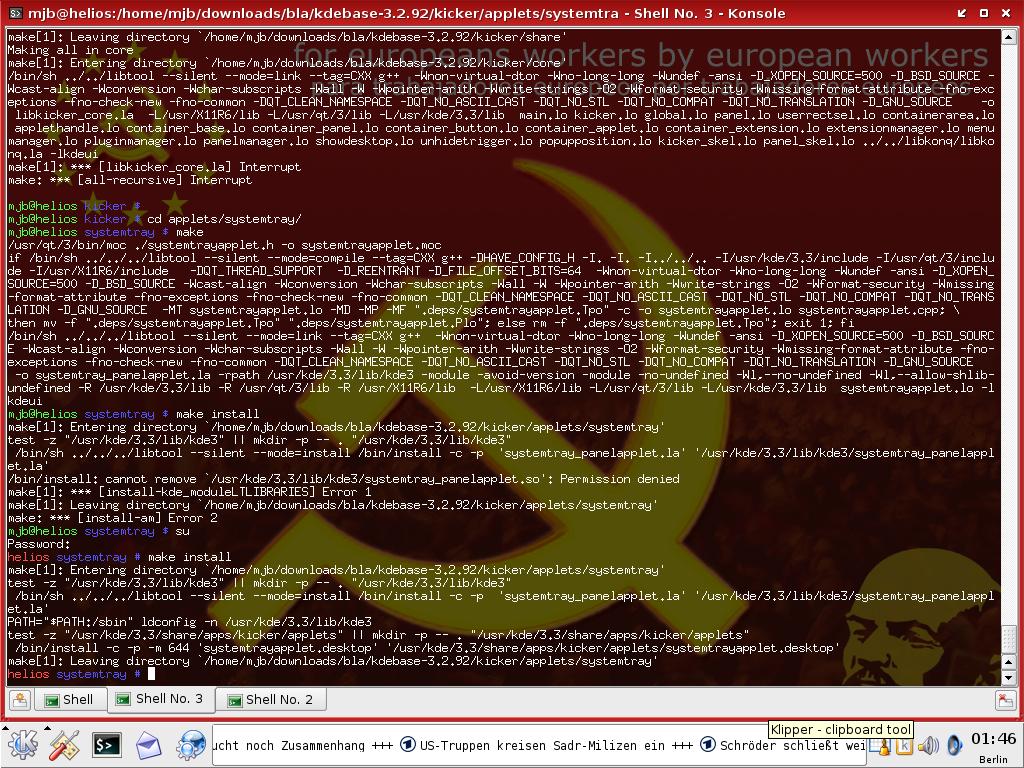The image size is (1024, 768).
Task: Click the terminal prompt with the cursor on the last line
Action: pos(82,674)
